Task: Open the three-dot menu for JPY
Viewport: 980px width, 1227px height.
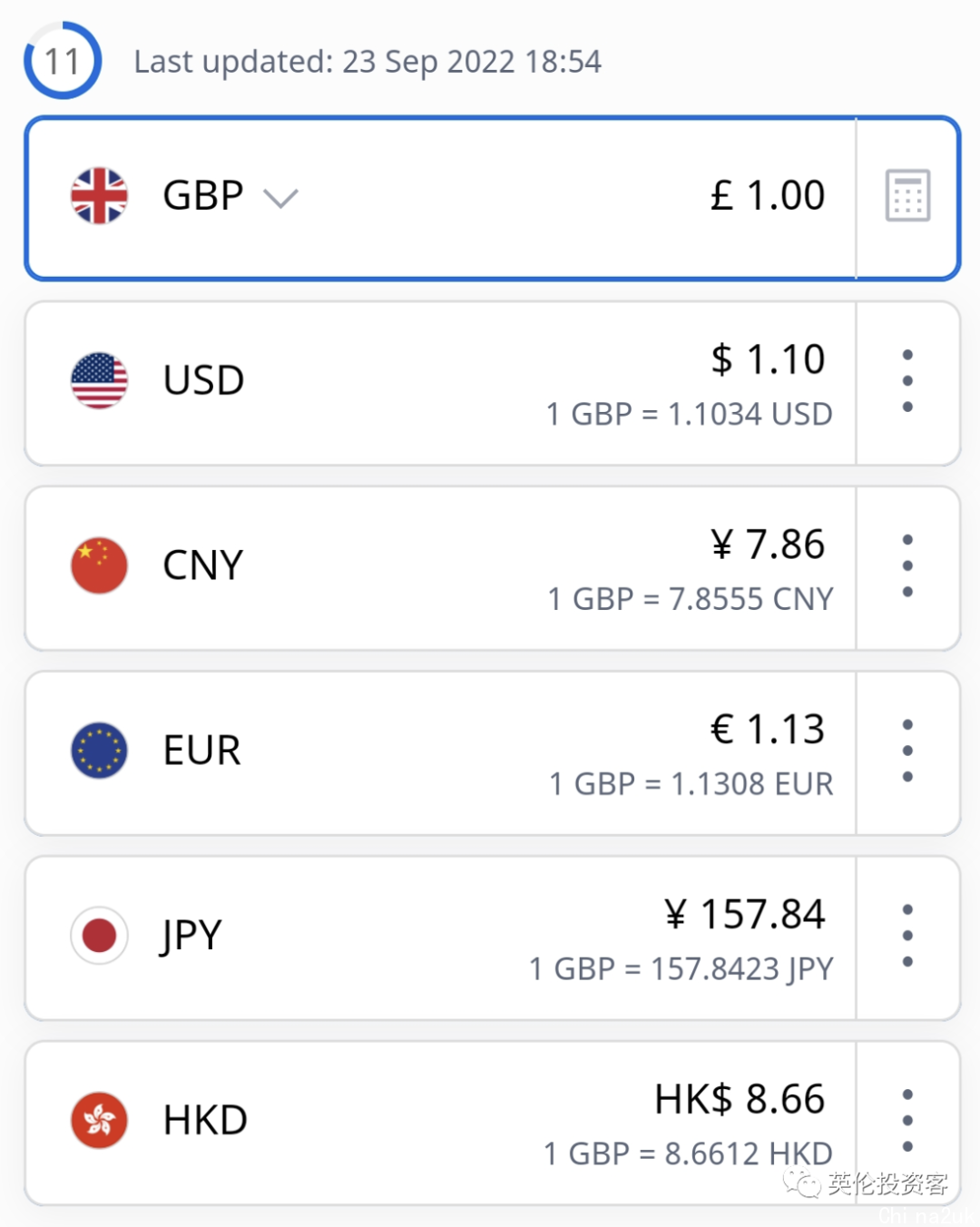Action: pos(907,936)
